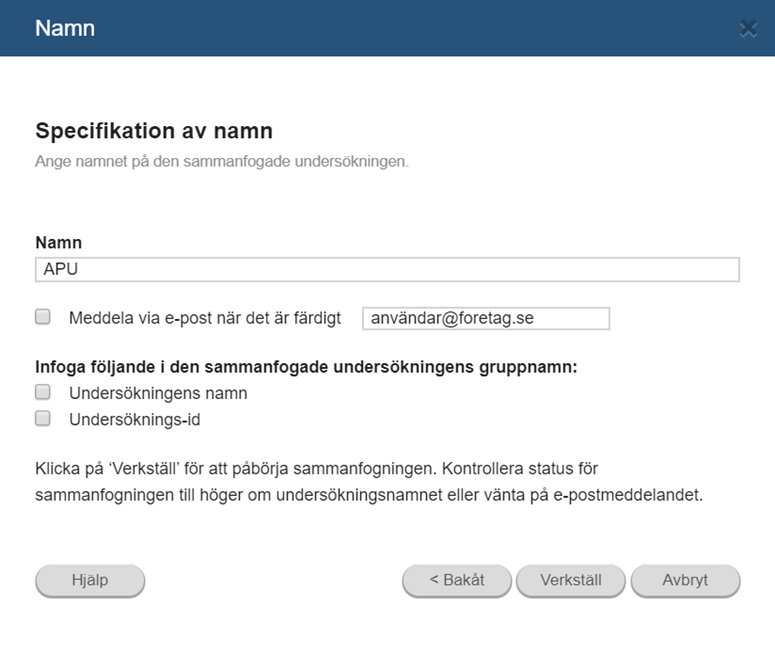Tick the Undersökningens namn checkbox

[x=43, y=392]
